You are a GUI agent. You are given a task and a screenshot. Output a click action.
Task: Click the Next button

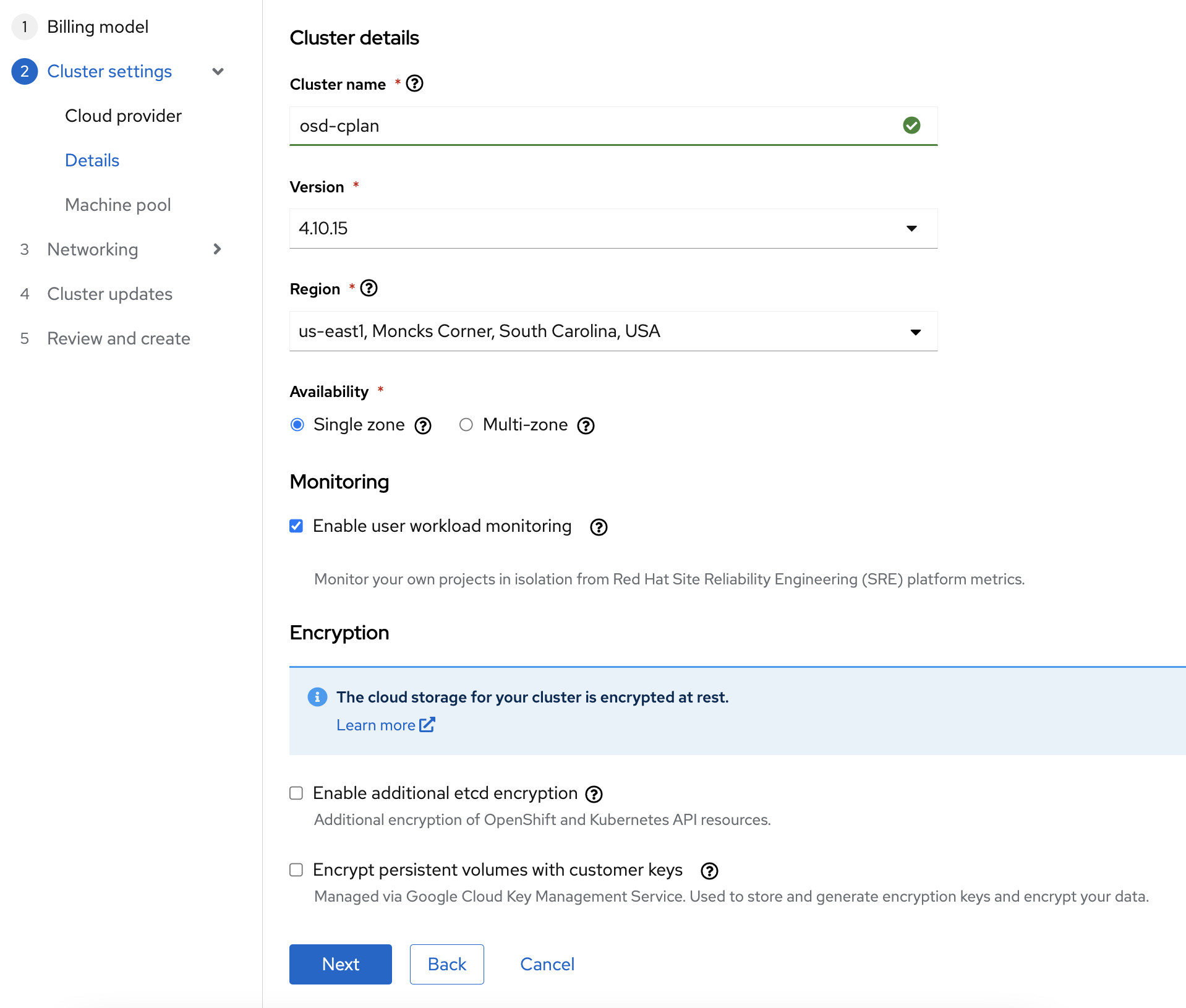340,964
